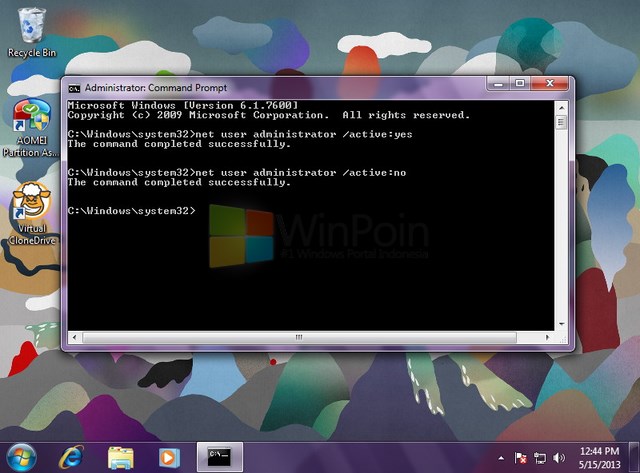Click the 'Microsoft Windows [Version 6.1.7600]' line
This screenshot has height=473, width=640.
click(183, 105)
